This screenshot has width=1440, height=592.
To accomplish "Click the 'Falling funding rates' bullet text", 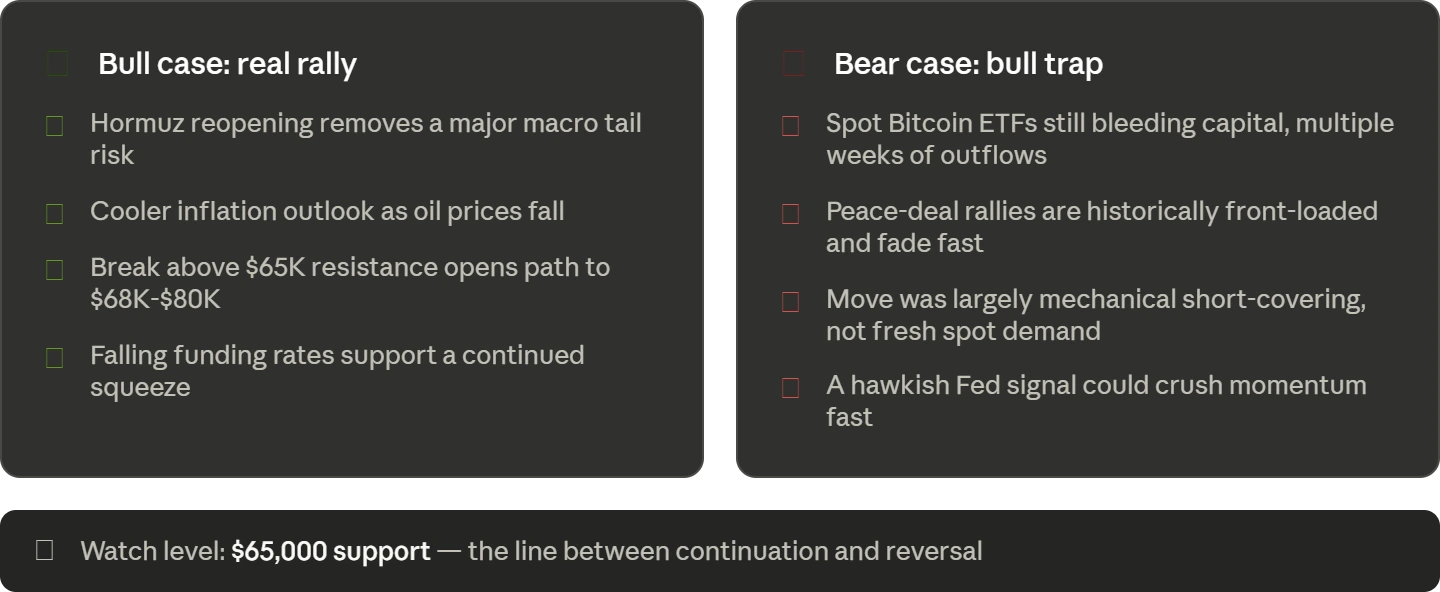I will click(337, 371).
